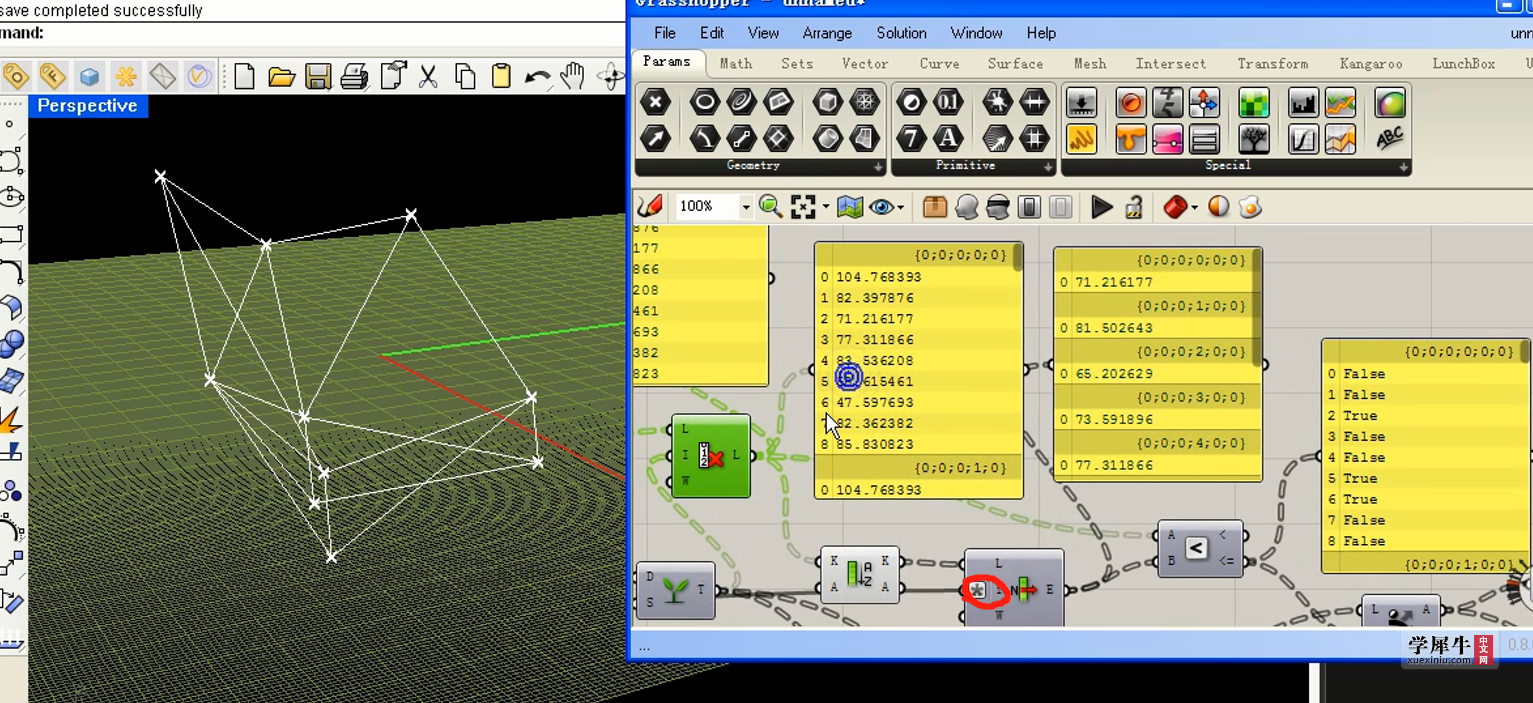Select the Brep box parameter icon
This screenshot has height=703, width=1533.
coord(827,102)
